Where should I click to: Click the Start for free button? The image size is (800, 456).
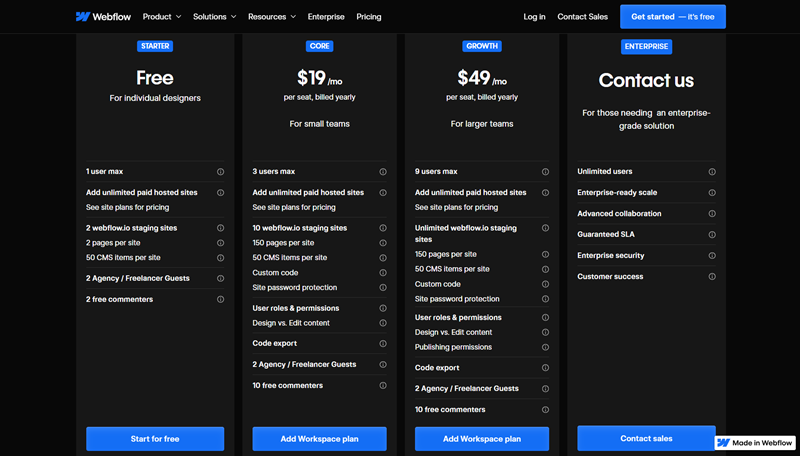click(155, 439)
